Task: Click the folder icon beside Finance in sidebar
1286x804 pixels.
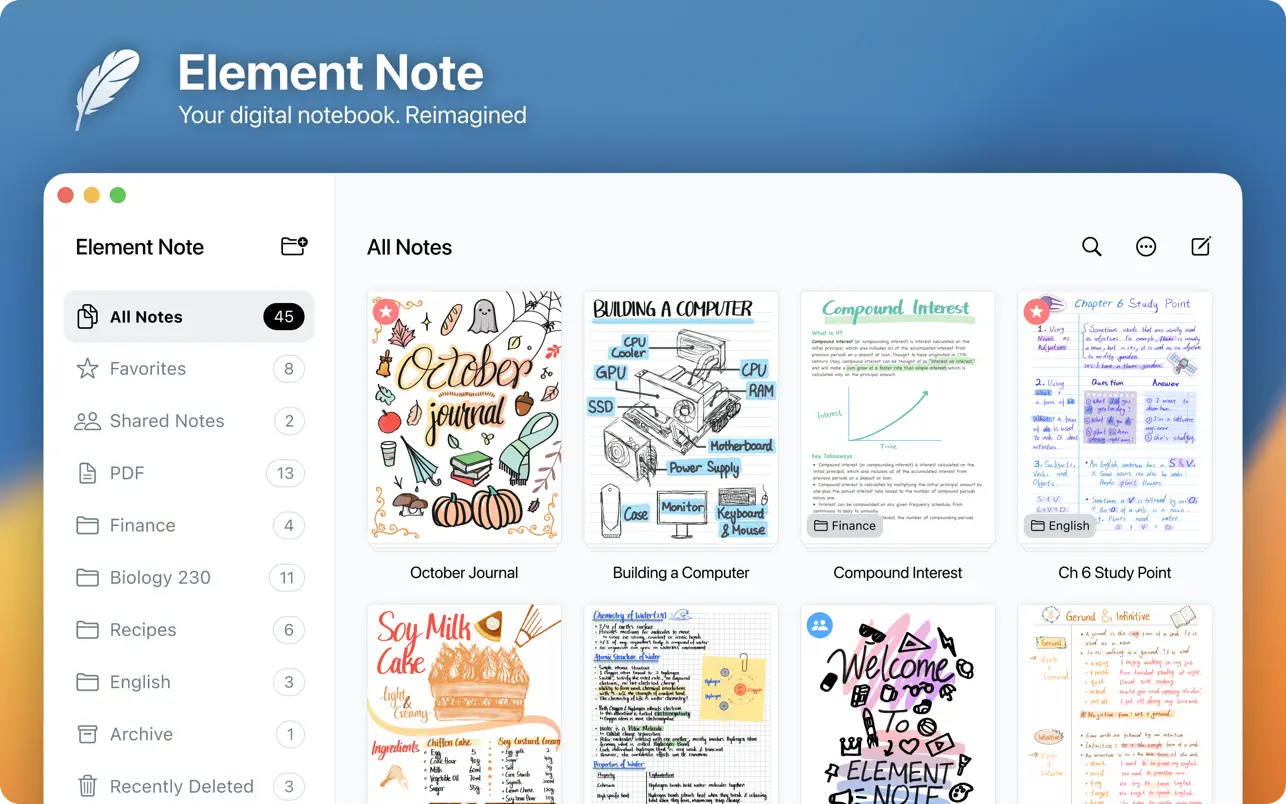Action: tap(88, 525)
